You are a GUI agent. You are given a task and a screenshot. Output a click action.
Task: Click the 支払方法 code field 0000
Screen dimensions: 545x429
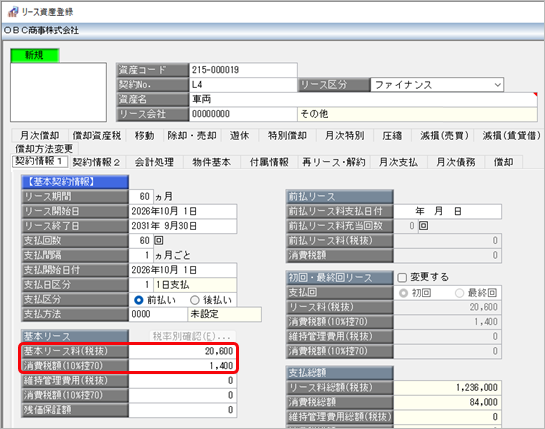(158, 314)
